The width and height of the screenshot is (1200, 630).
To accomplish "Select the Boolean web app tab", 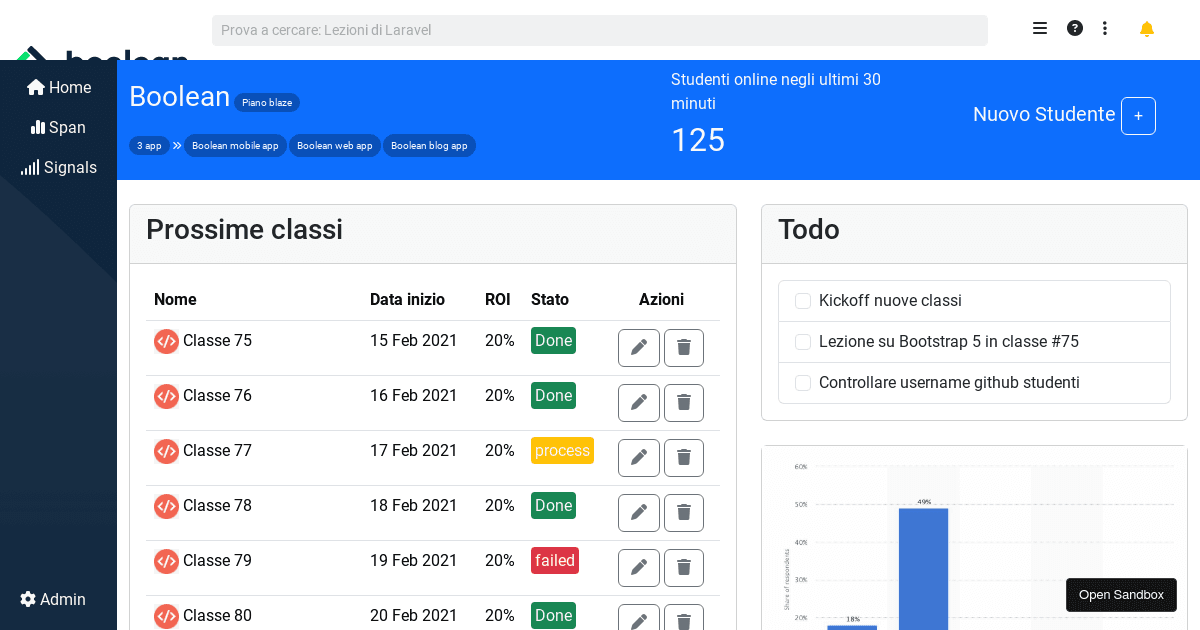I will pos(334,145).
